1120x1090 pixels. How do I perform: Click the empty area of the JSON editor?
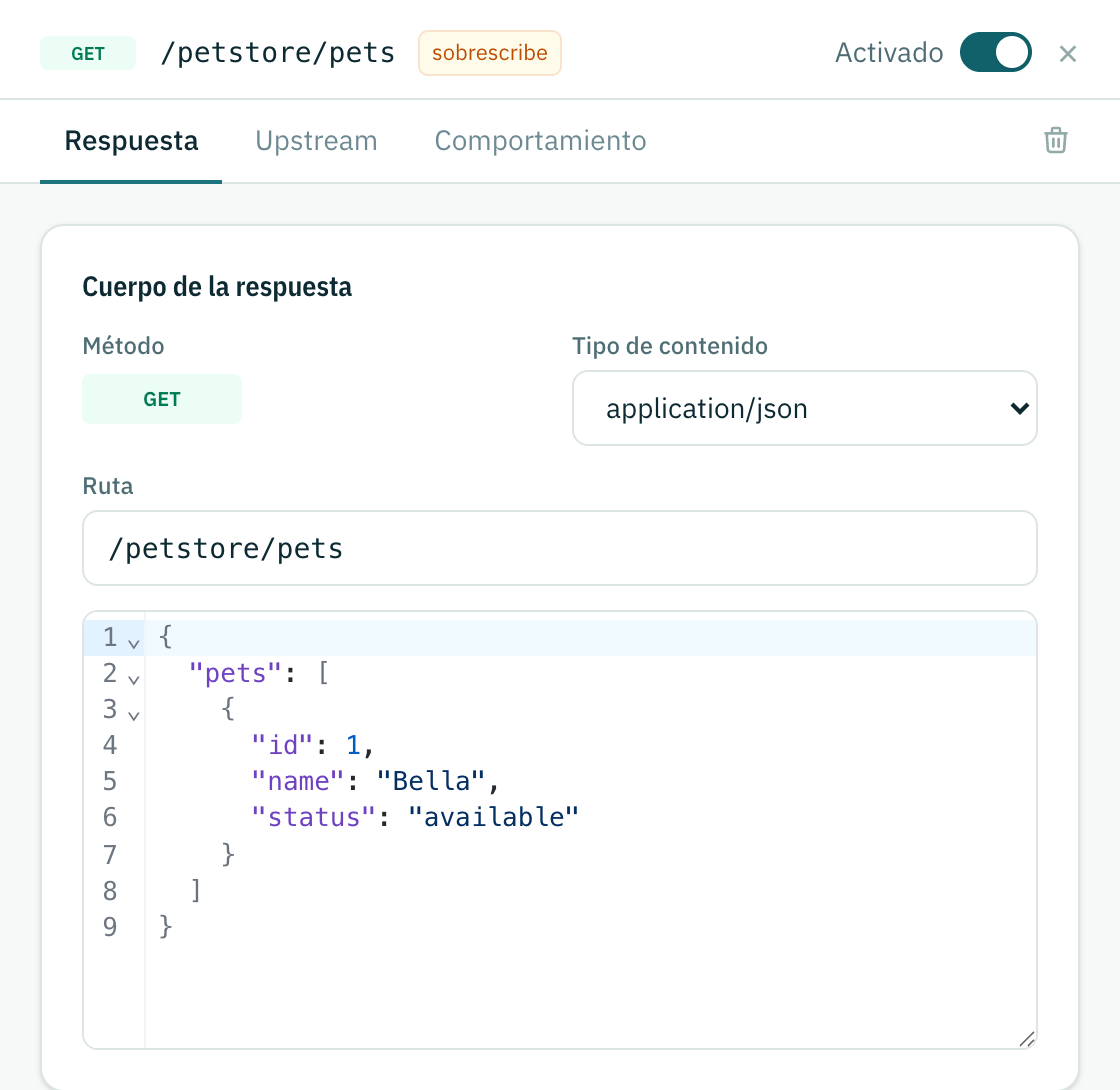(590, 994)
